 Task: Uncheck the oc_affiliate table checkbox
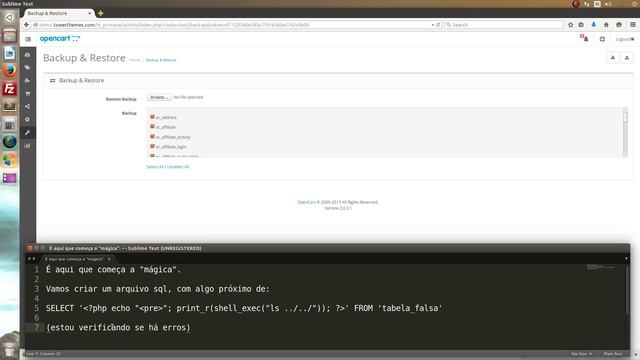[x=152, y=127]
